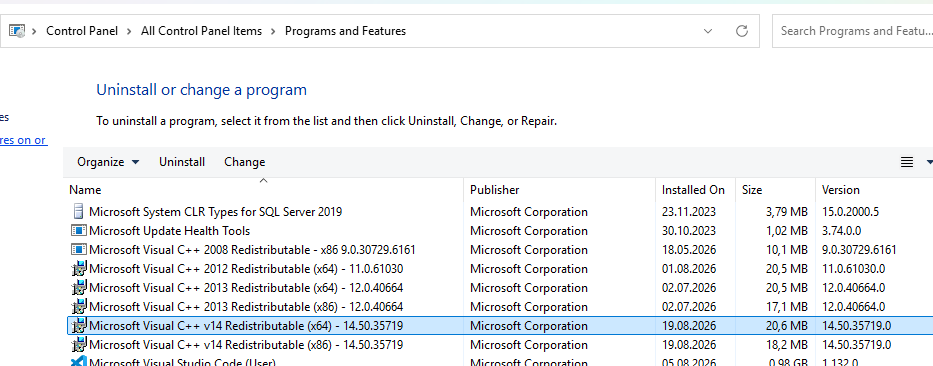Click version 3.74.0.0
Image resolution: width=933 pixels, height=366 pixels.
841,230
